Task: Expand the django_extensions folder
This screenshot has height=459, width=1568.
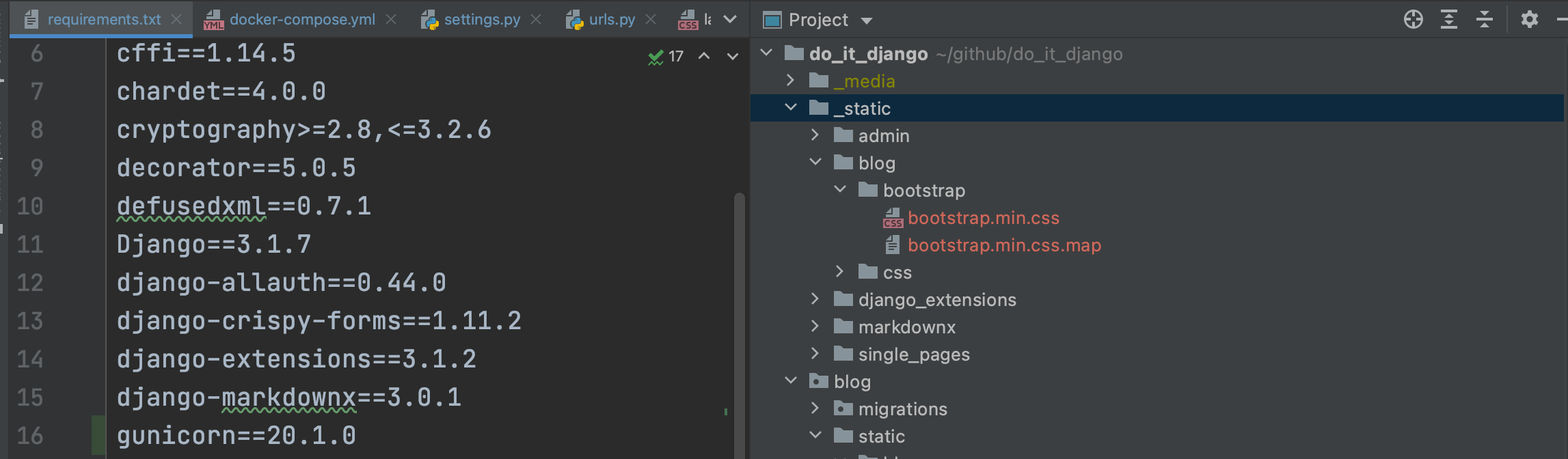Action: [x=815, y=299]
